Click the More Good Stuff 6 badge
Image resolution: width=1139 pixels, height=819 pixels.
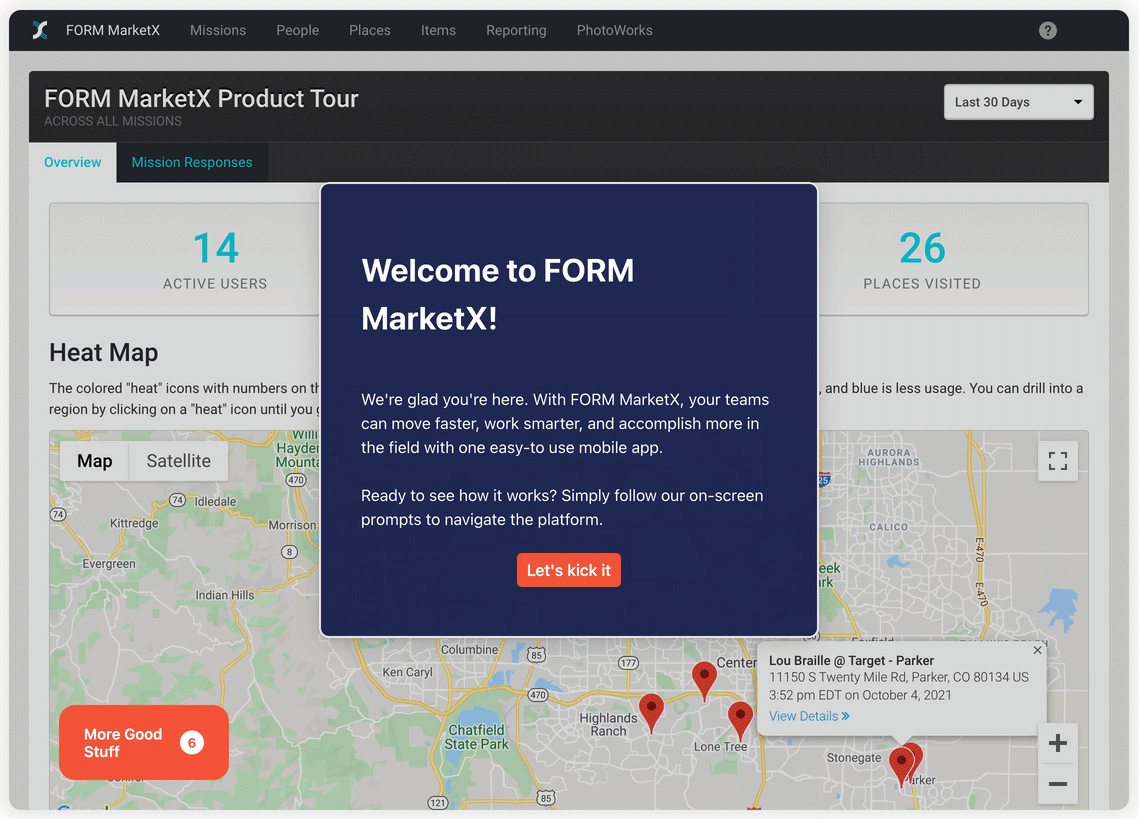[x=192, y=743]
